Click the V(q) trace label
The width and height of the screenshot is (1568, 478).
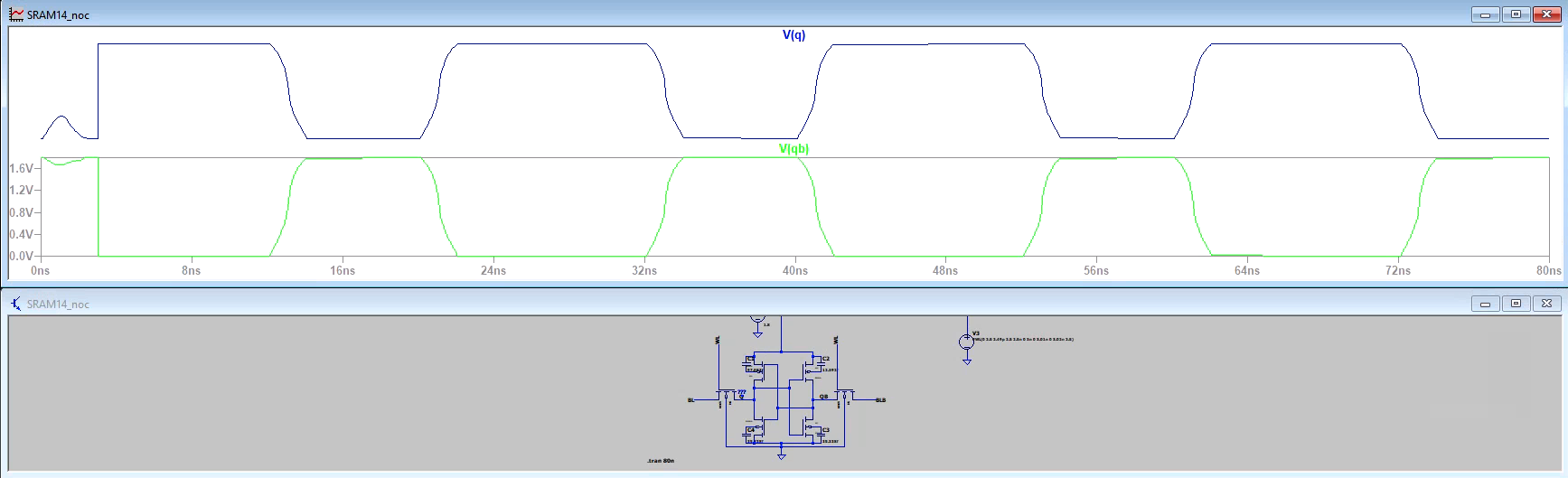[x=793, y=35]
